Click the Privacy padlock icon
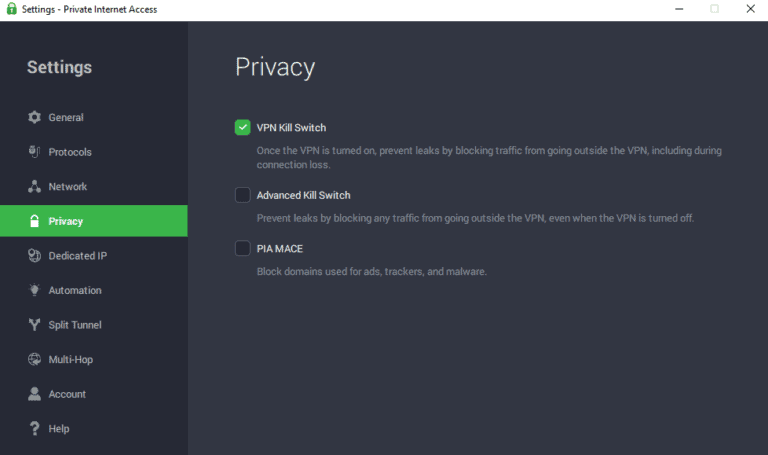The height and width of the screenshot is (455, 768). click(x=35, y=221)
